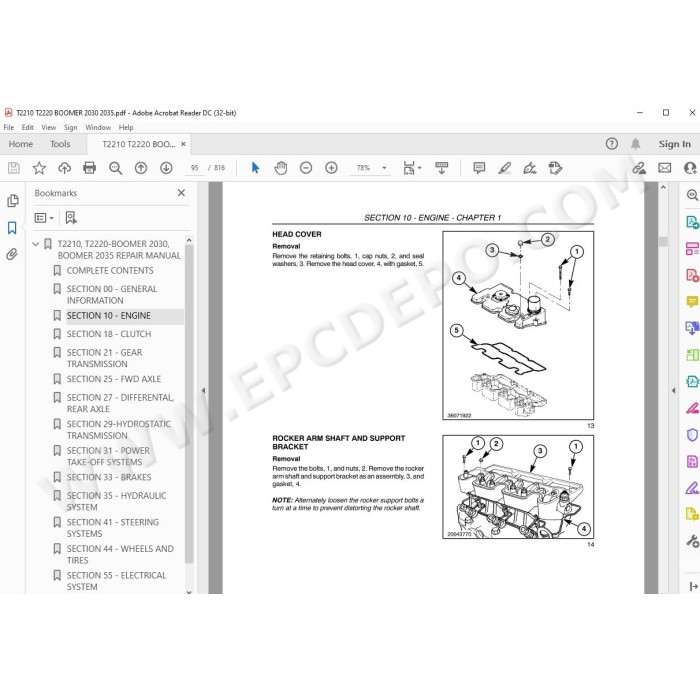Image resolution: width=700 pixels, height=700 pixels.
Task: Select SECTION 55 - ELECTRICAL SYSTEM bookmark
Action: pos(116,581)
